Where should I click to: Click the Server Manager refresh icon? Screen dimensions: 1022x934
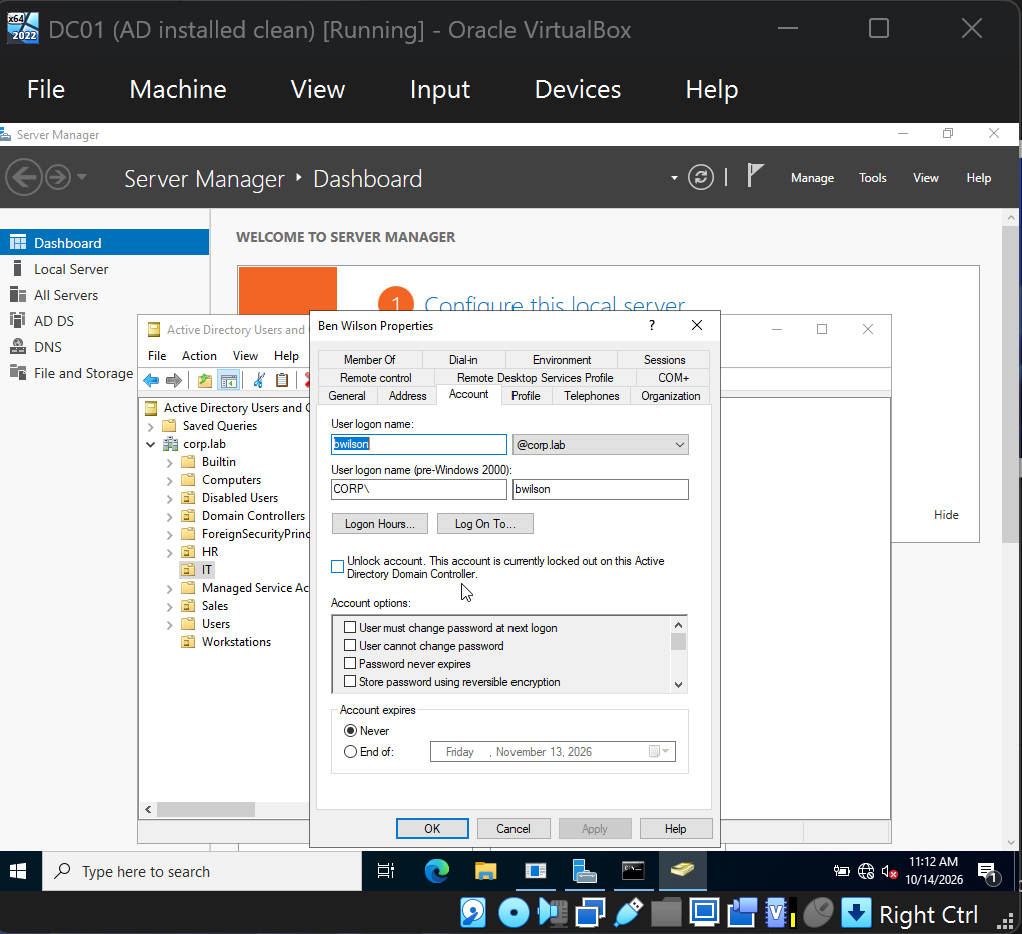tap(701, 177)
